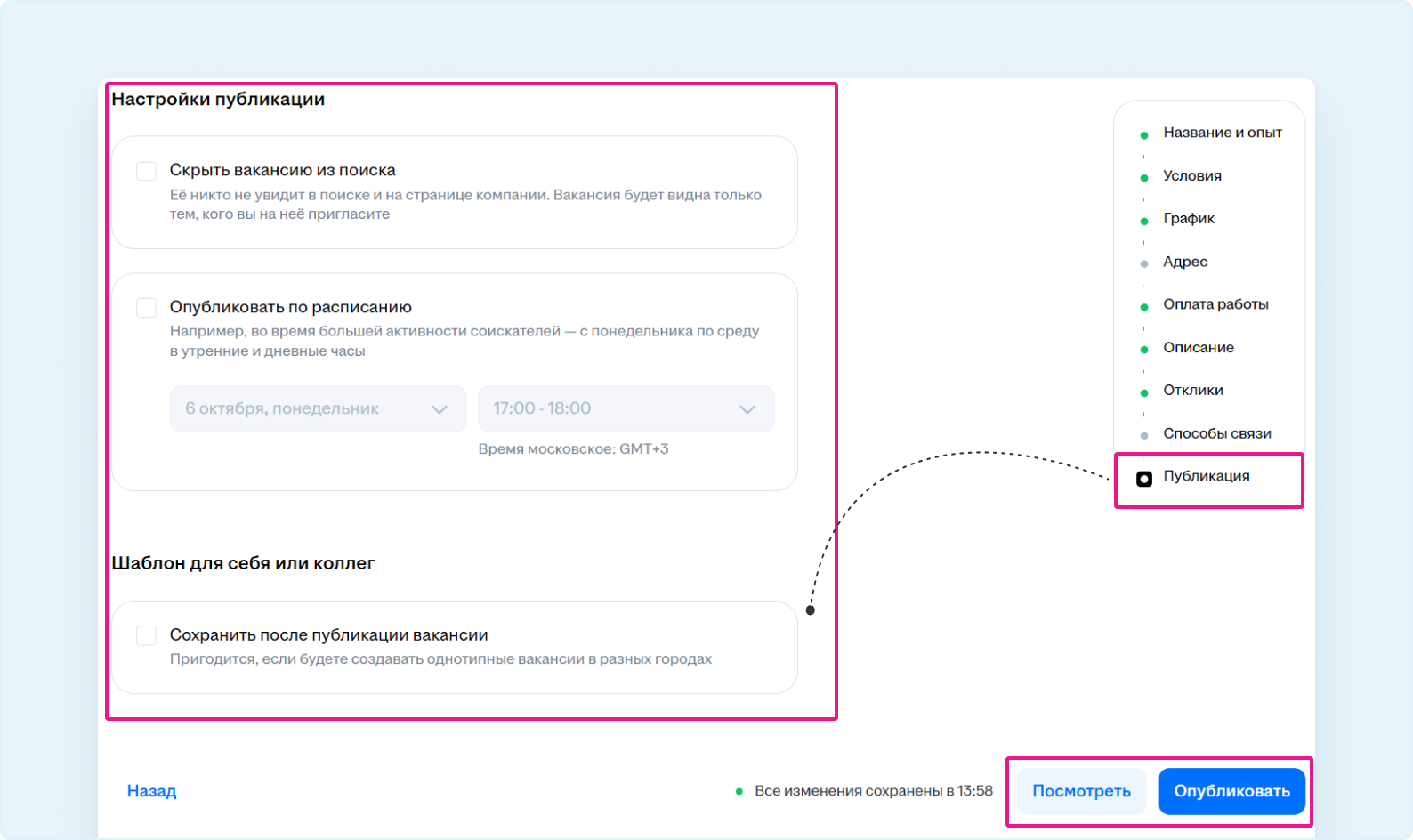Open the 6 октября, понедельник date dropdown
1413x840 pixels.
[x=303, y=409]
